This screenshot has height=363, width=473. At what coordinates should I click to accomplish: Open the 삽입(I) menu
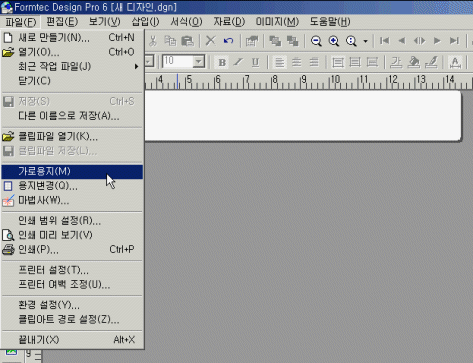pyautogui.click(x=145, y=22)
